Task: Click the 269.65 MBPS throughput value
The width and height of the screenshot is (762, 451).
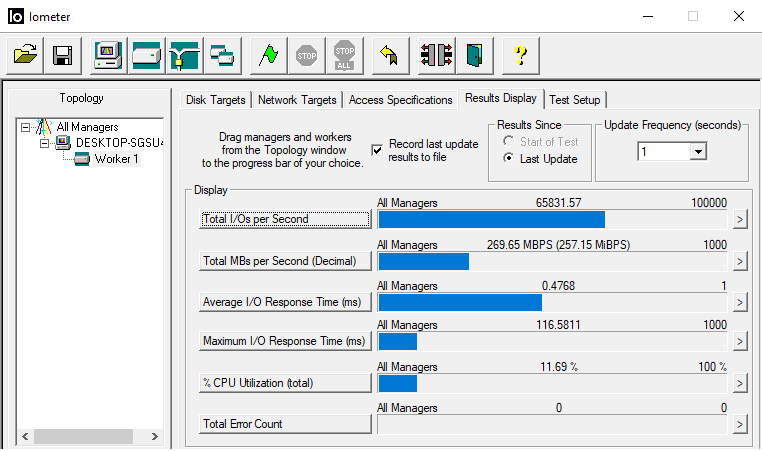Action: [558, 244]
